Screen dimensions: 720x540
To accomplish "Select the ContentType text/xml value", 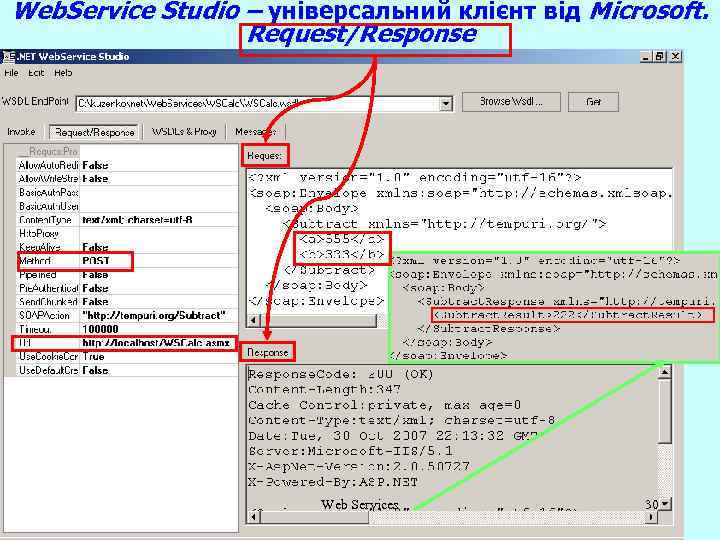I will 137,220.
